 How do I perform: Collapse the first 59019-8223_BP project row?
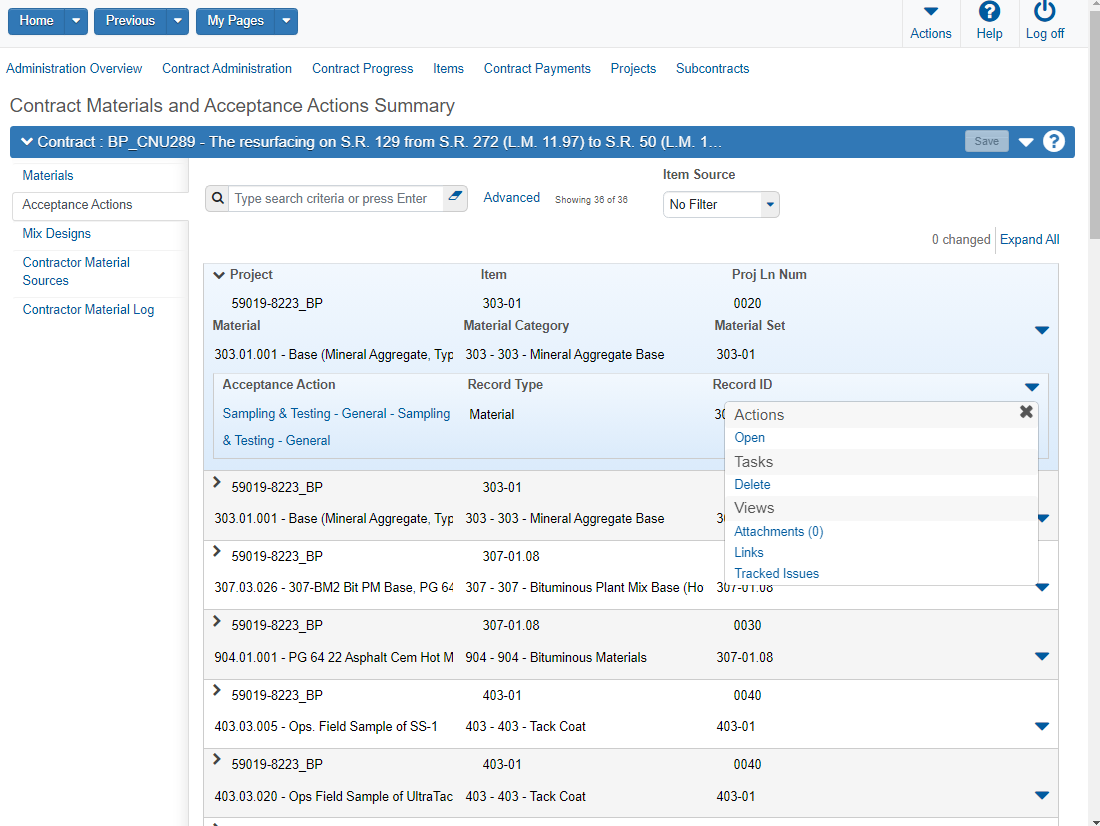point(219,275)
